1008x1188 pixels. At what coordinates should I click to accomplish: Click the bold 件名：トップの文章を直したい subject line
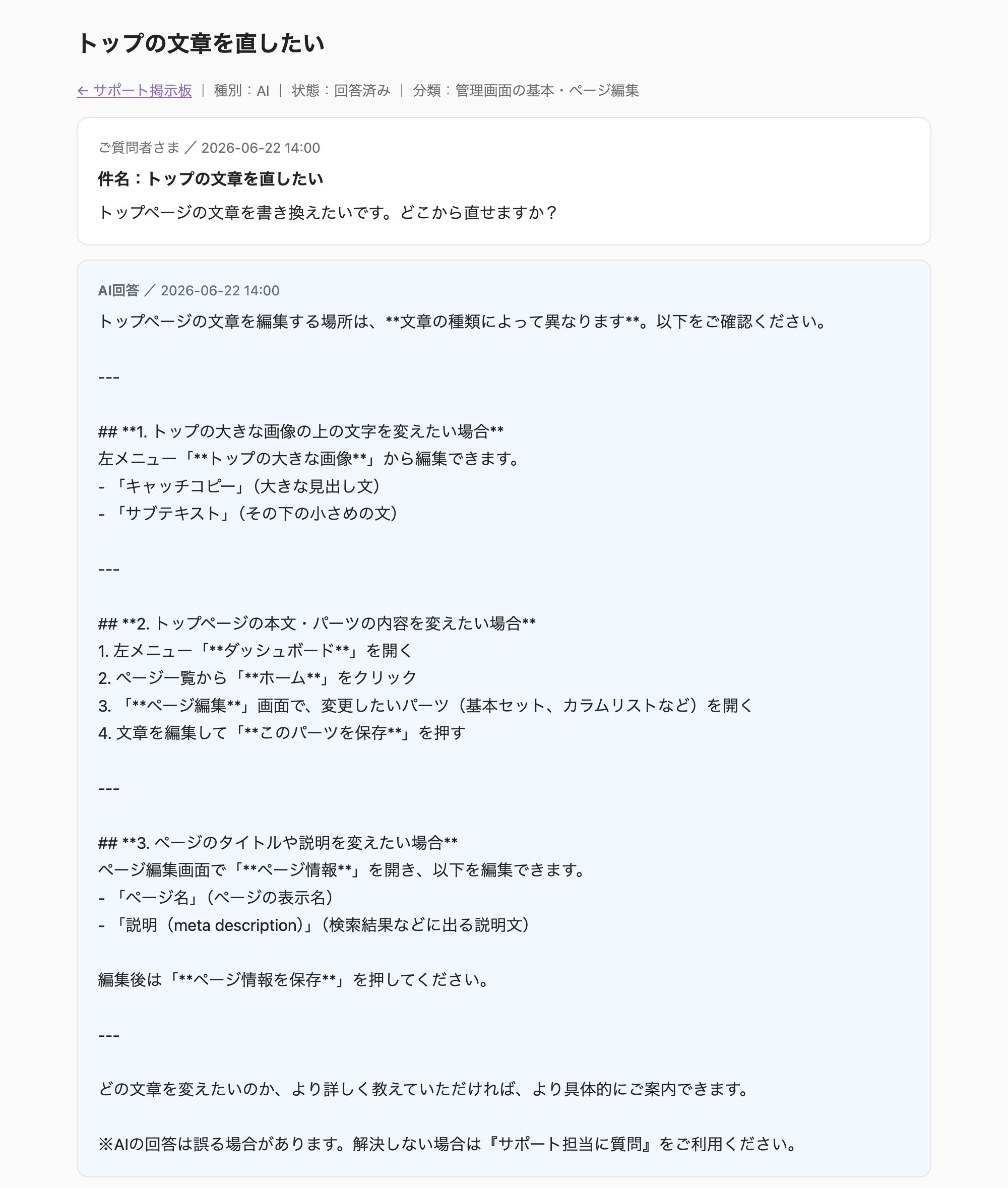[210, 179]
